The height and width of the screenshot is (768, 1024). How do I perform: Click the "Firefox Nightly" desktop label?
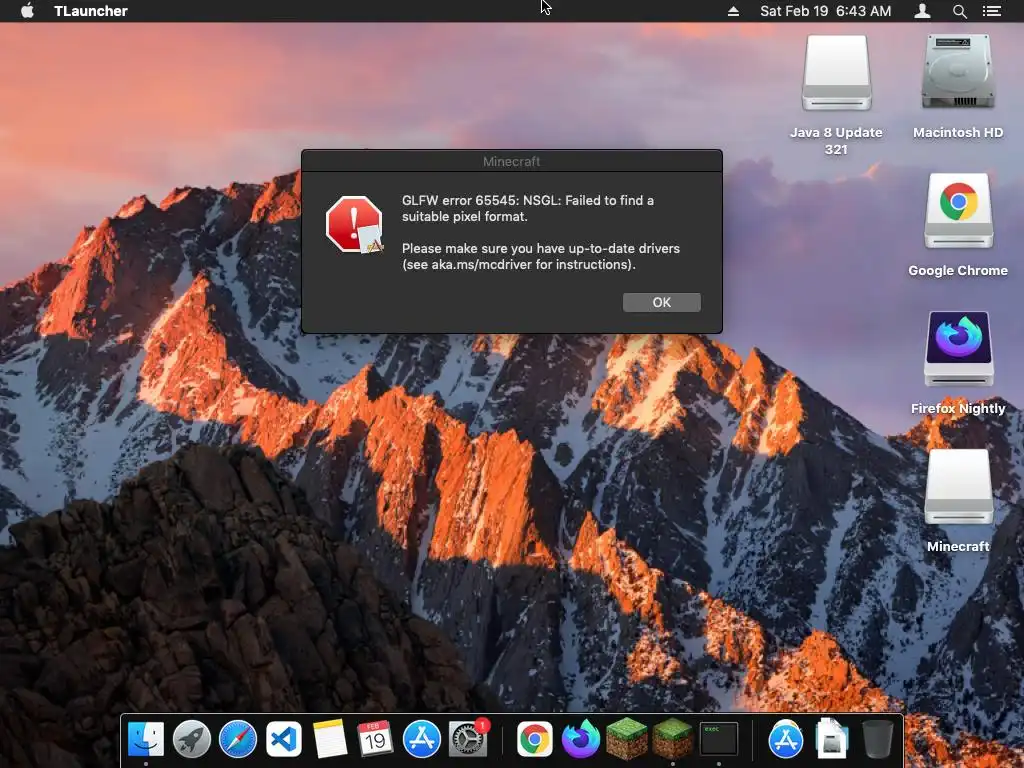tap(959, 408)
